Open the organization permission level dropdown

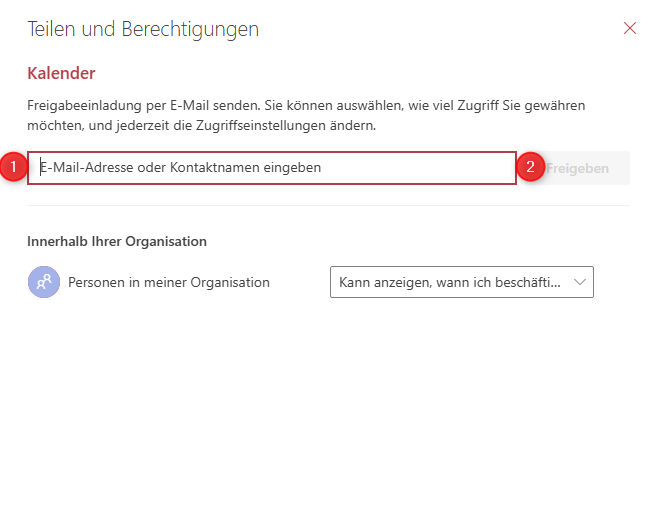click(461, 282)
